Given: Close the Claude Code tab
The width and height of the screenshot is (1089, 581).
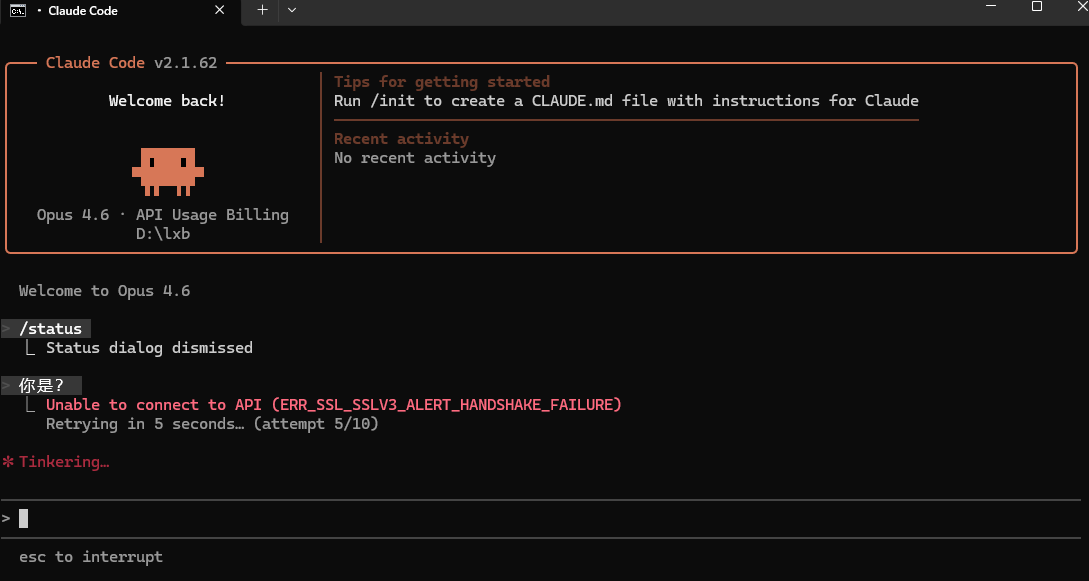Looking at the screenshot, I should pos(219,10).
